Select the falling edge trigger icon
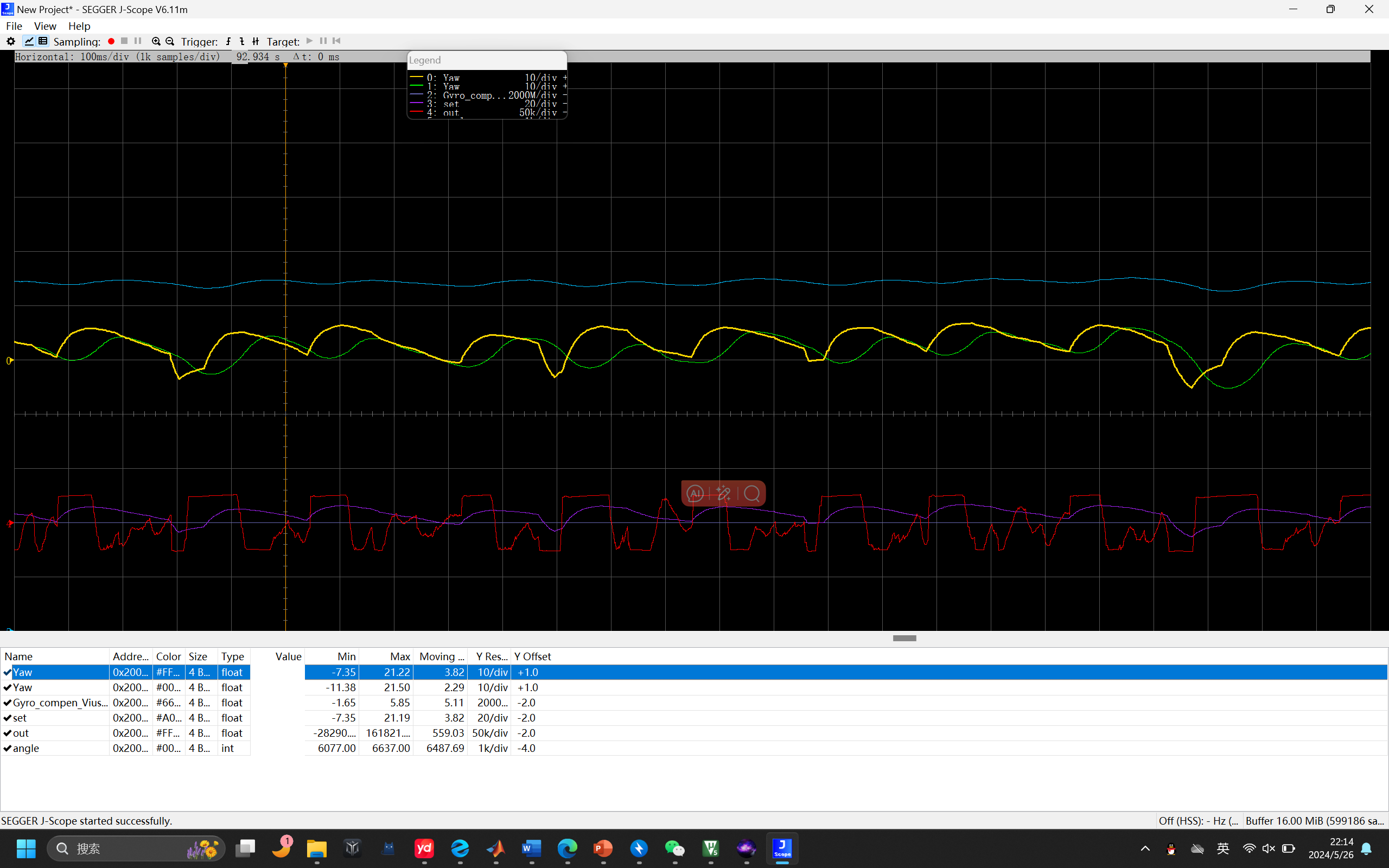This screenshot has width=1389, height=868. point(241,41)
